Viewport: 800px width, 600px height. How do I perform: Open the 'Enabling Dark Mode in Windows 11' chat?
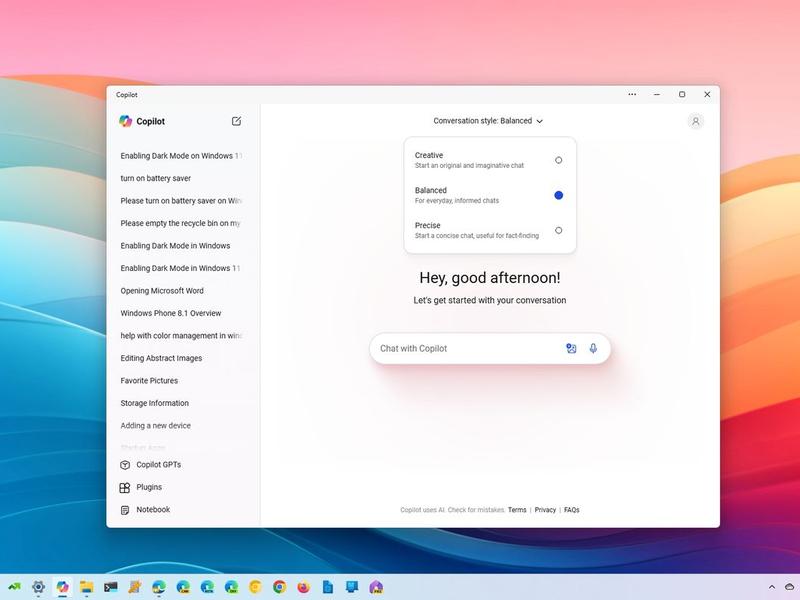tap(180, 268)
